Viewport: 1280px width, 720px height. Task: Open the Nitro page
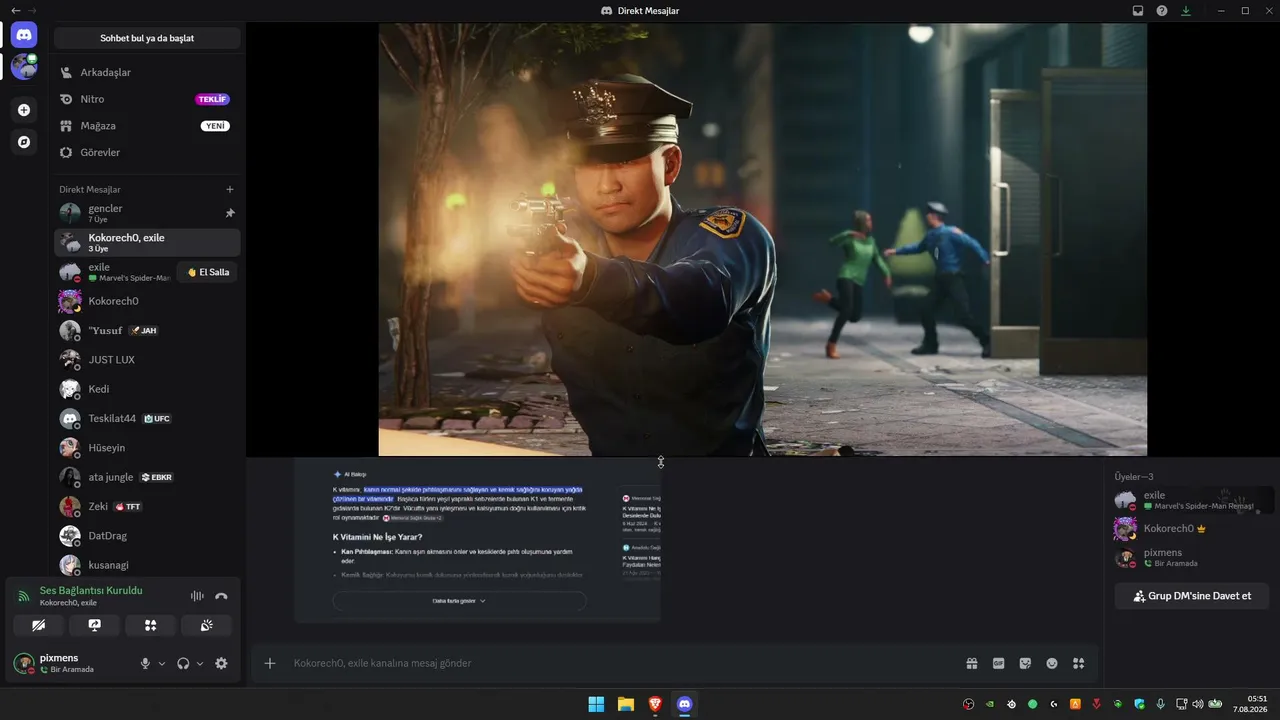(x=147, y=99)
